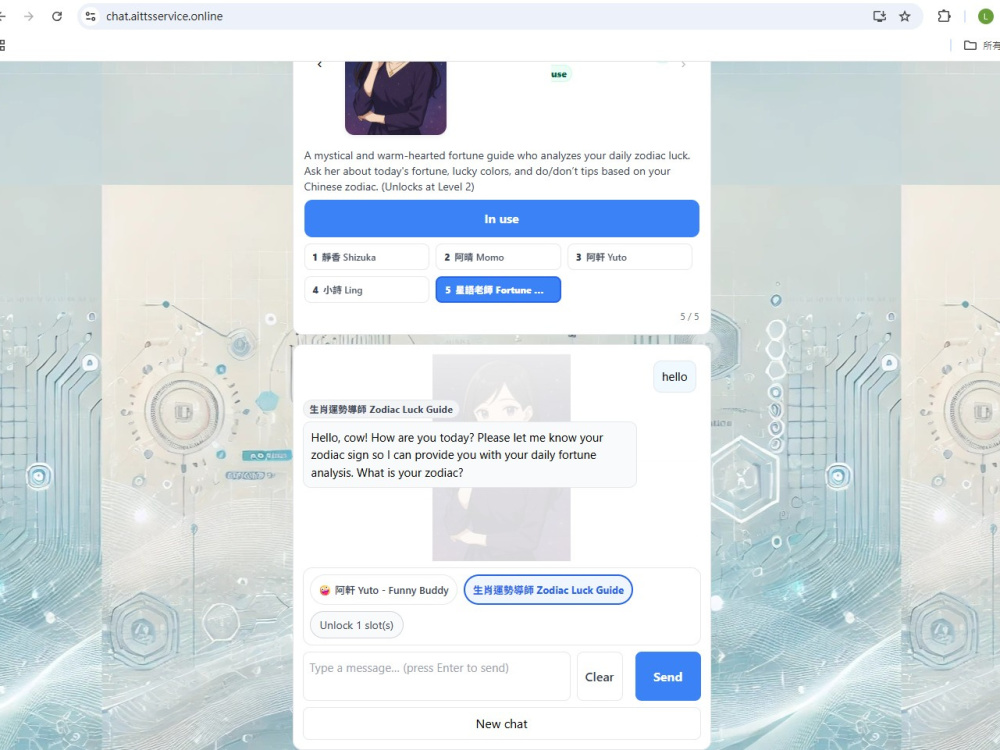Click the Zodiac Luck Guide name label above reply
1000x750 pixels.
[381, 409]
